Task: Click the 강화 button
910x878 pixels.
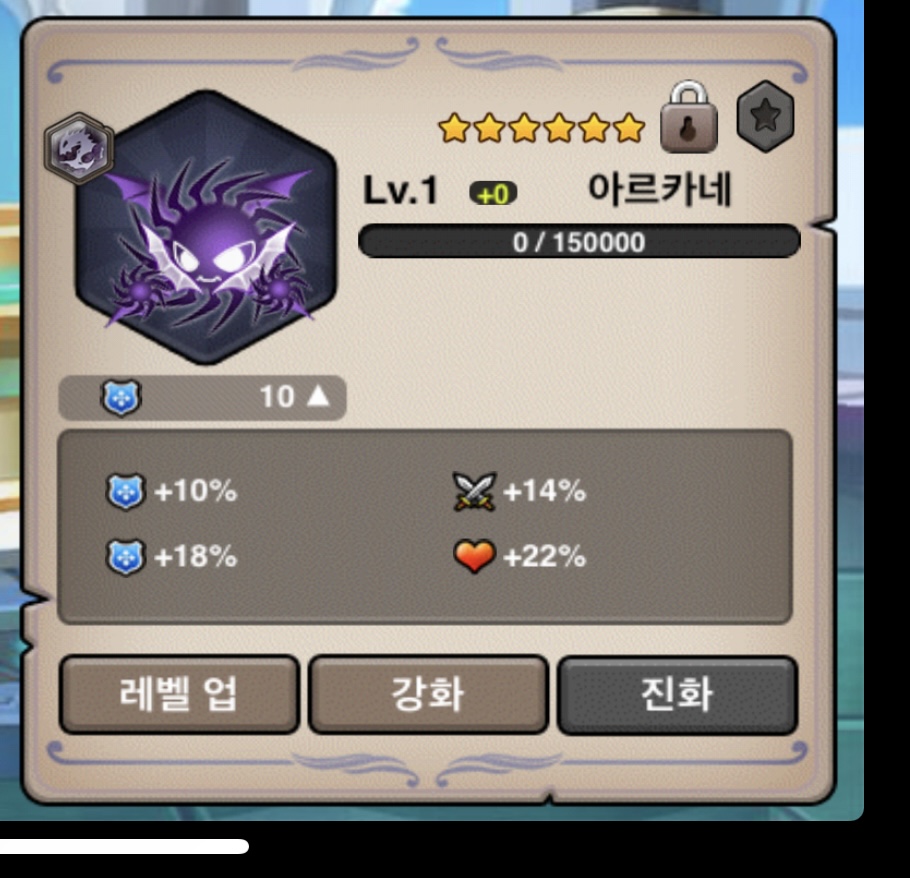Action: tap(428, 694)
